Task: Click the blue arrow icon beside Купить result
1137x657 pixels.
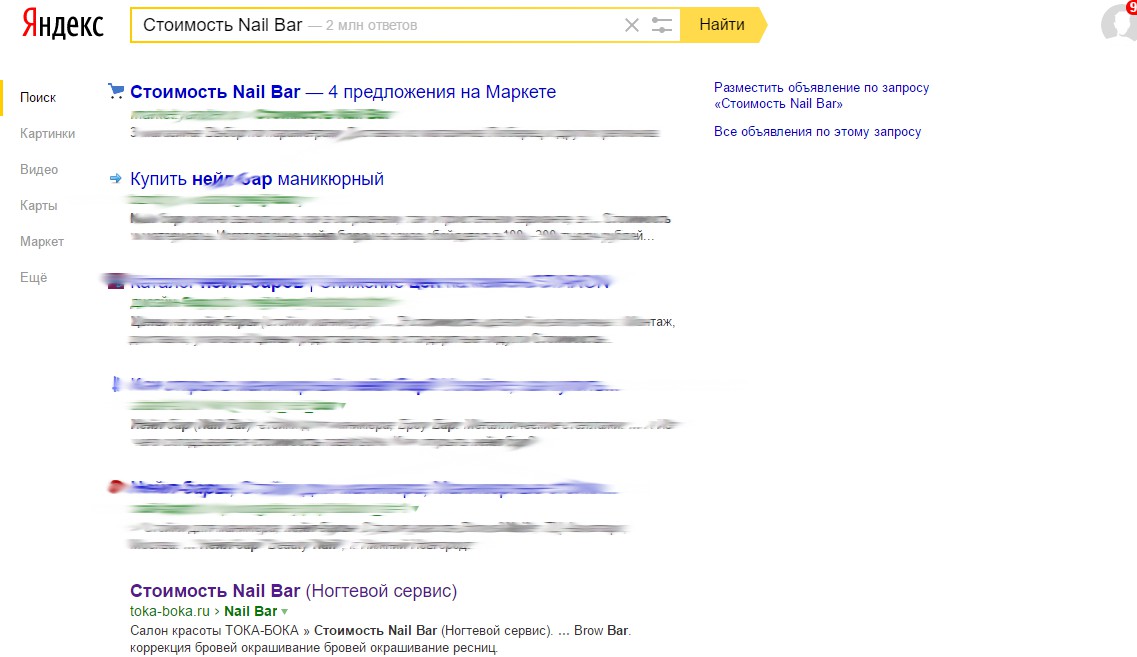Action: [115, 178]
